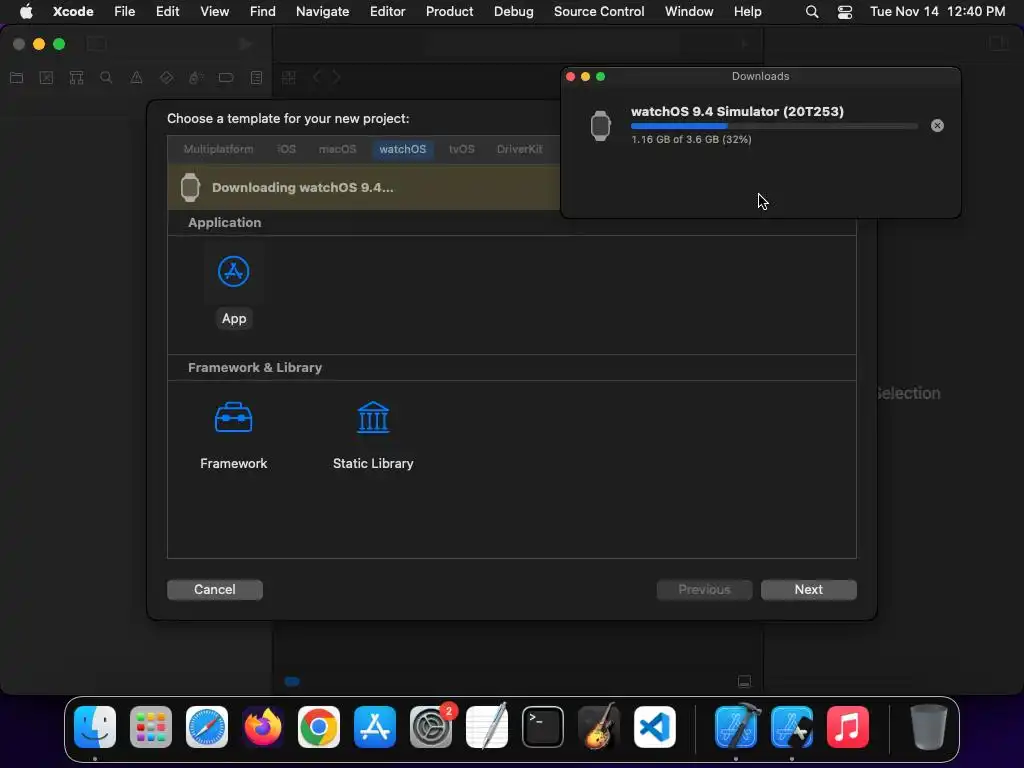Open the Project navigator folder icon

coord(16,78)
